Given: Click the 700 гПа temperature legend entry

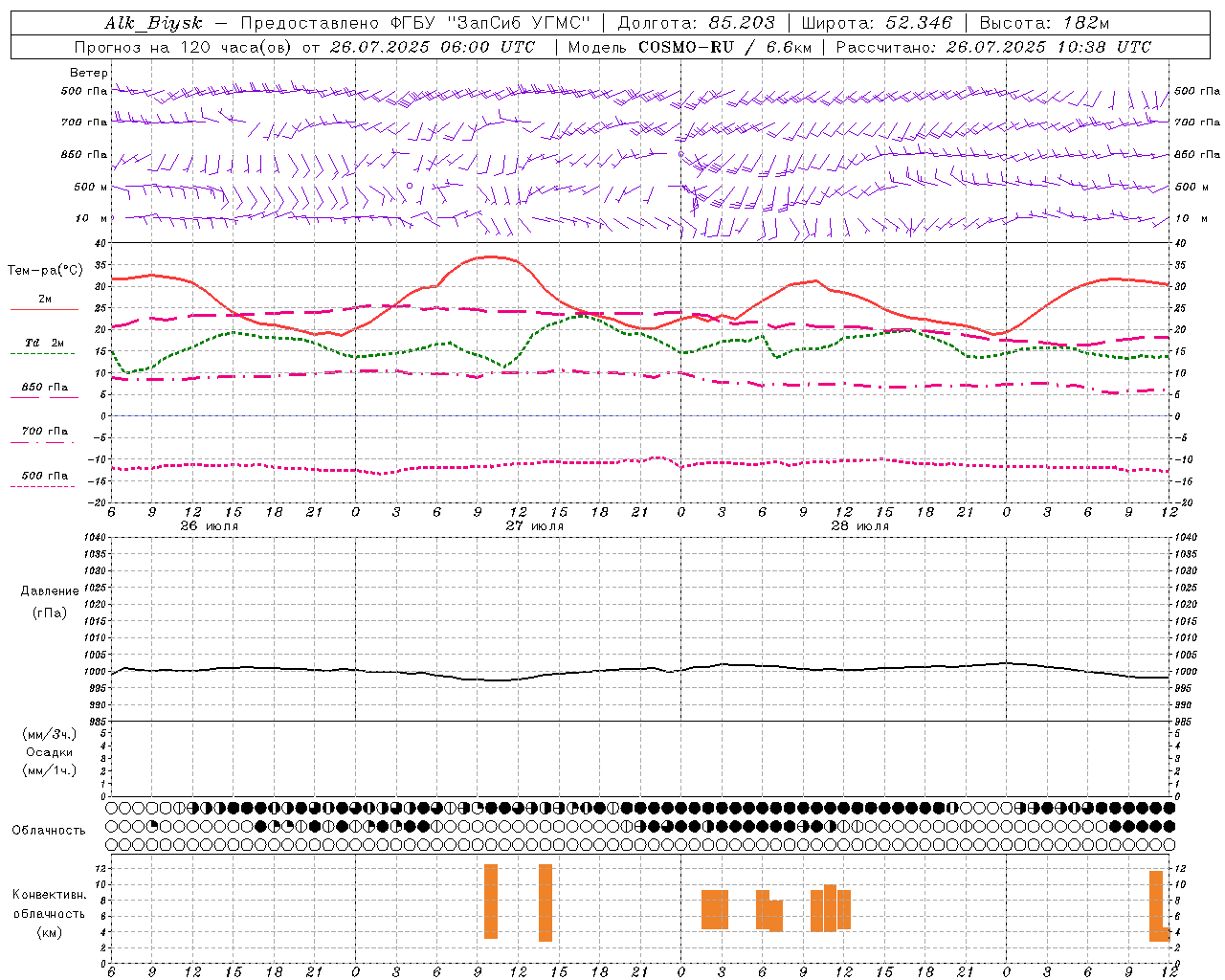Looking at the screenshot, I should pos(45,432).
